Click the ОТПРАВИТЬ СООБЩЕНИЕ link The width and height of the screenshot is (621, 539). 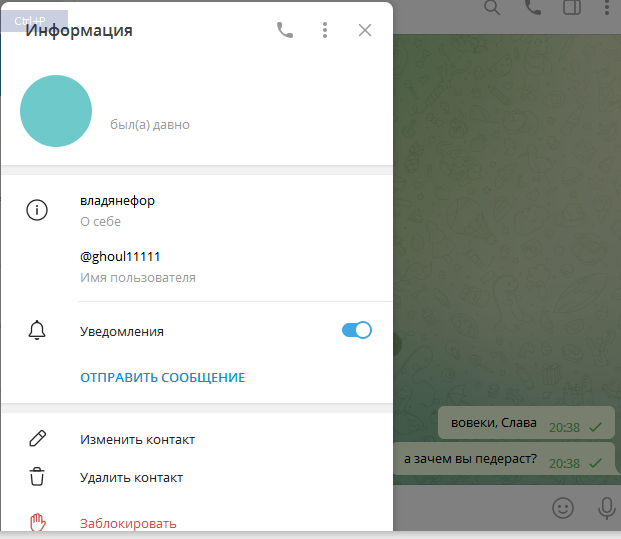[x=162, y=377]
